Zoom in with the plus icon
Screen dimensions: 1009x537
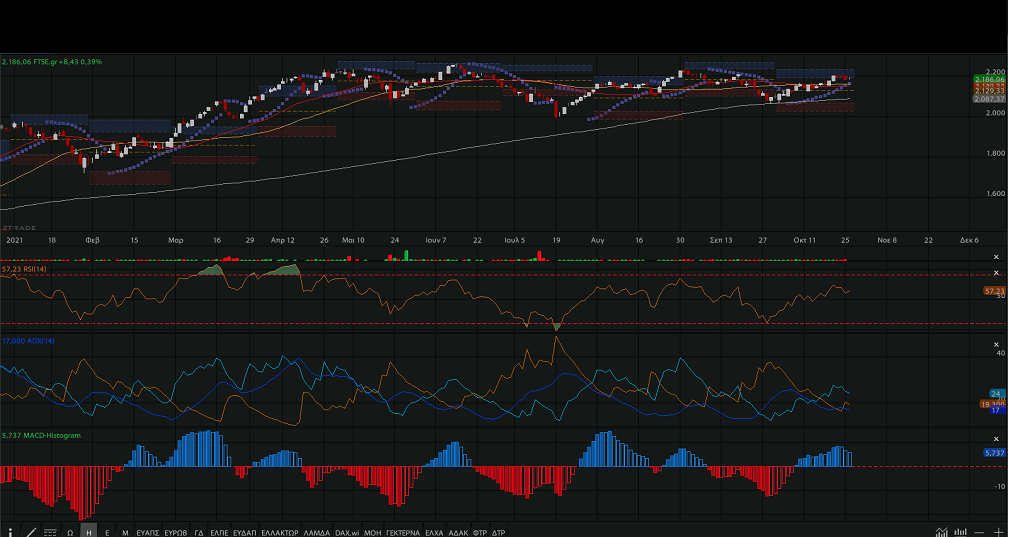point(1000,532)
